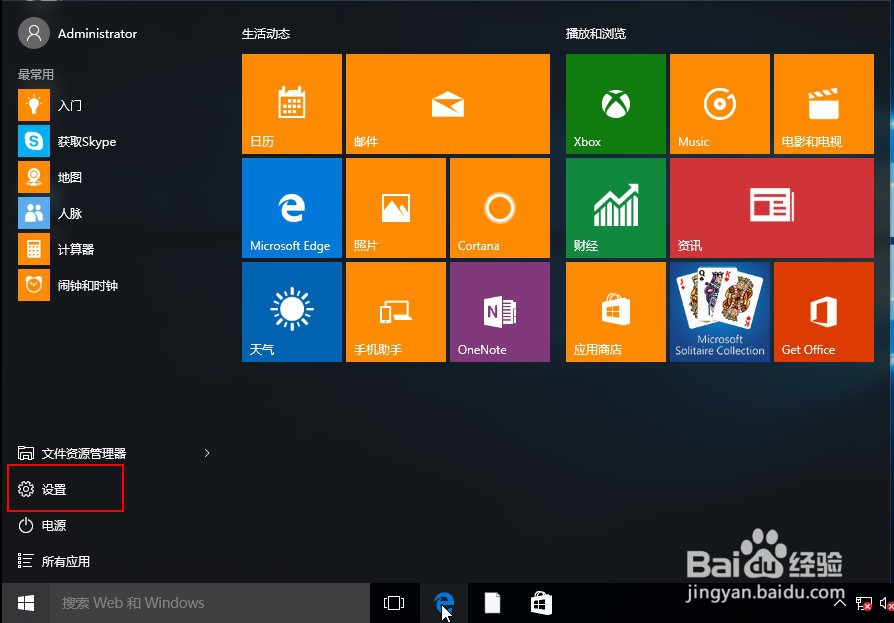Launch the Xbox tile
Viewport: 894px width, 623px height.
tap(616, 104)
